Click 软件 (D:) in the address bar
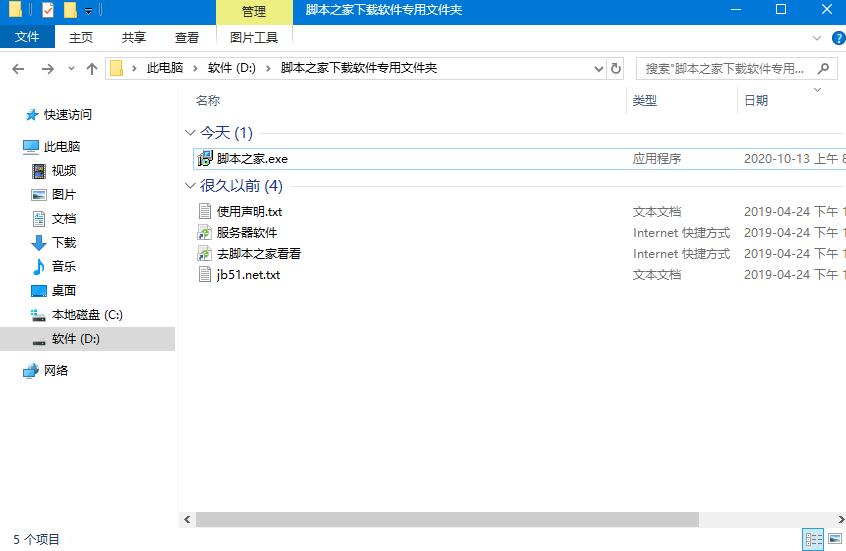The height and width of the screenshot is (551, 846). tap(231, 68)
